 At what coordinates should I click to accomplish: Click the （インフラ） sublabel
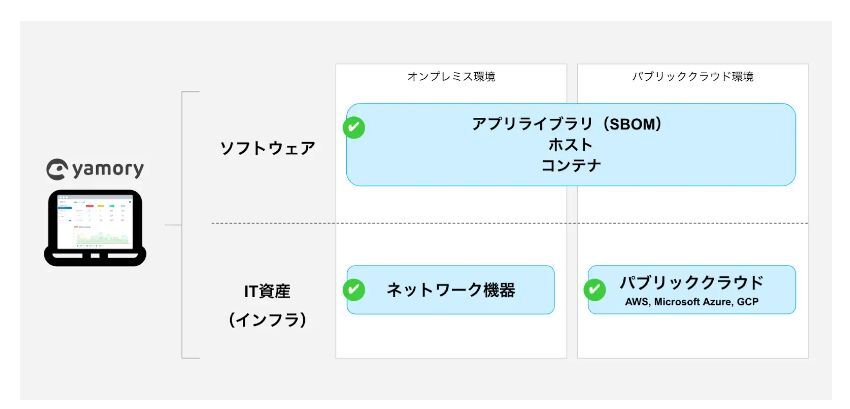(267, 320)
